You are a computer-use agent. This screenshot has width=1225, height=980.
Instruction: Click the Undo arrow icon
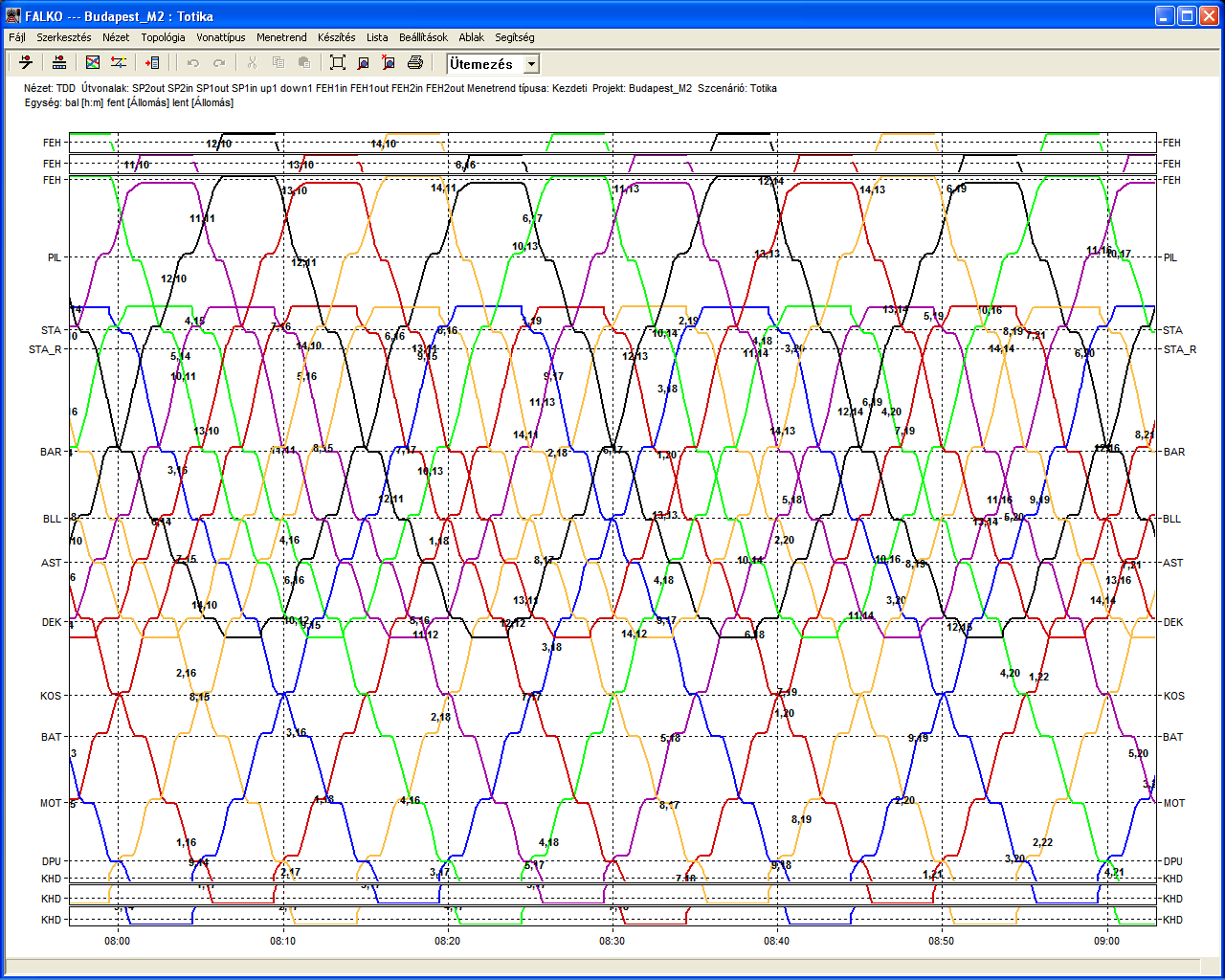click(x=192, y=63)
